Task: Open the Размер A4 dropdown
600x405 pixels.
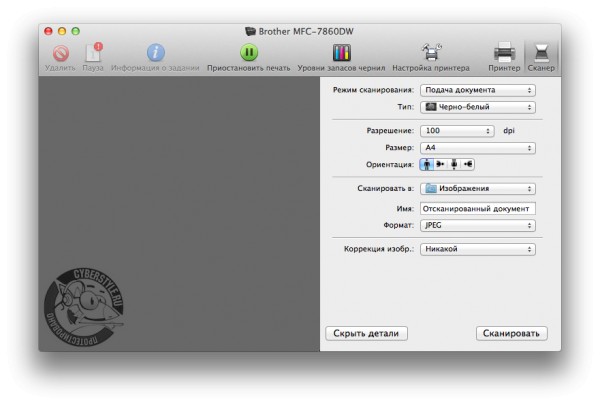Action: 478,148
